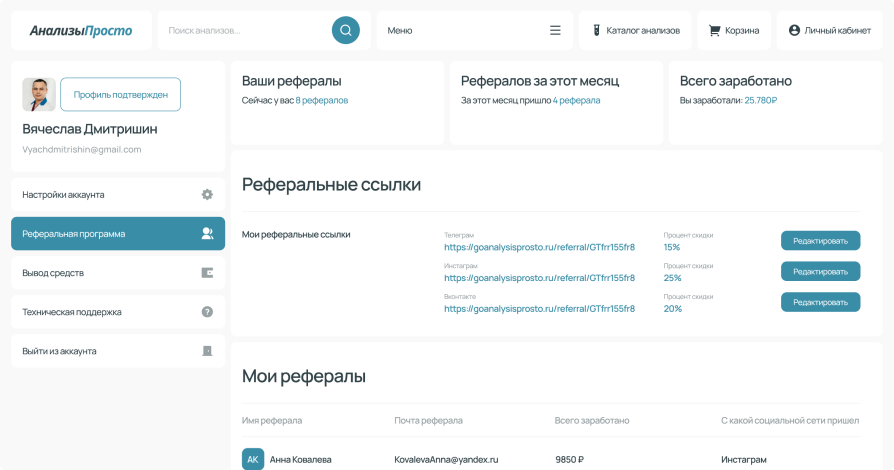
Task: Click the AK avatar of Анна Ковалева
Action: coord(253,459)
